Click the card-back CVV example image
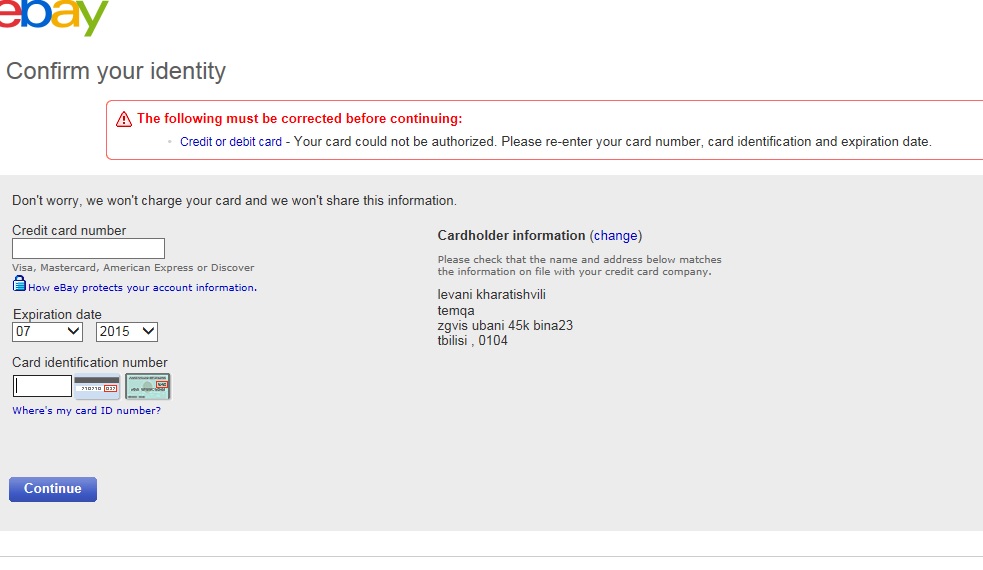 pos(97,386)
